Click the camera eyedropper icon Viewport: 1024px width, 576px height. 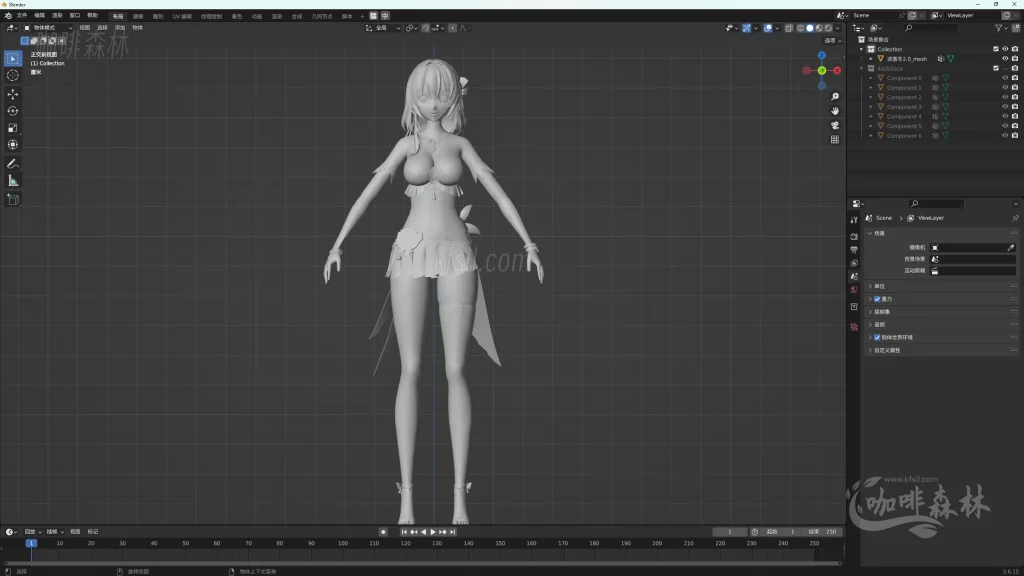(x=1011, y=248)
